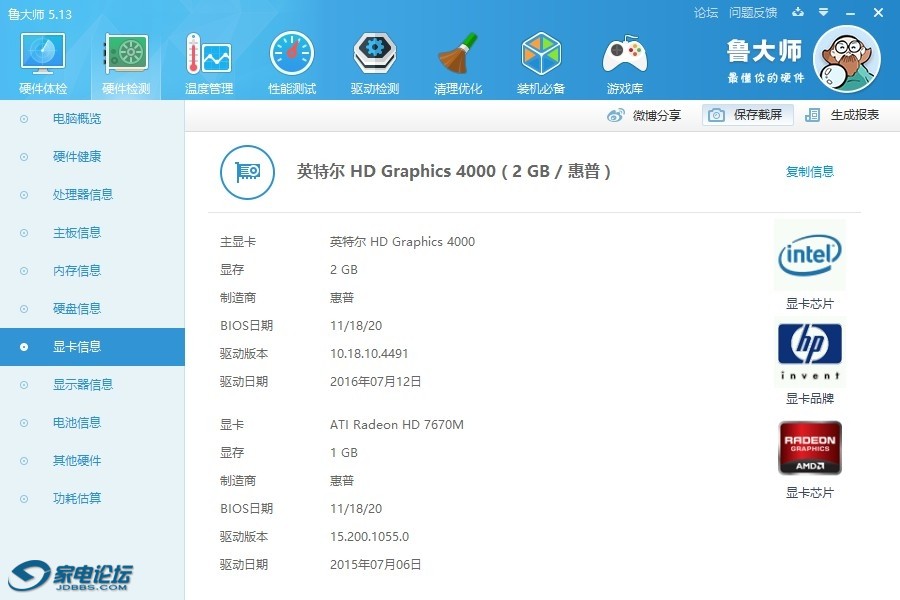The height and width of the screenshot is (600, 900).
Task: Click driver date 2015年07月06日
Action: click(x=375, y=565)
